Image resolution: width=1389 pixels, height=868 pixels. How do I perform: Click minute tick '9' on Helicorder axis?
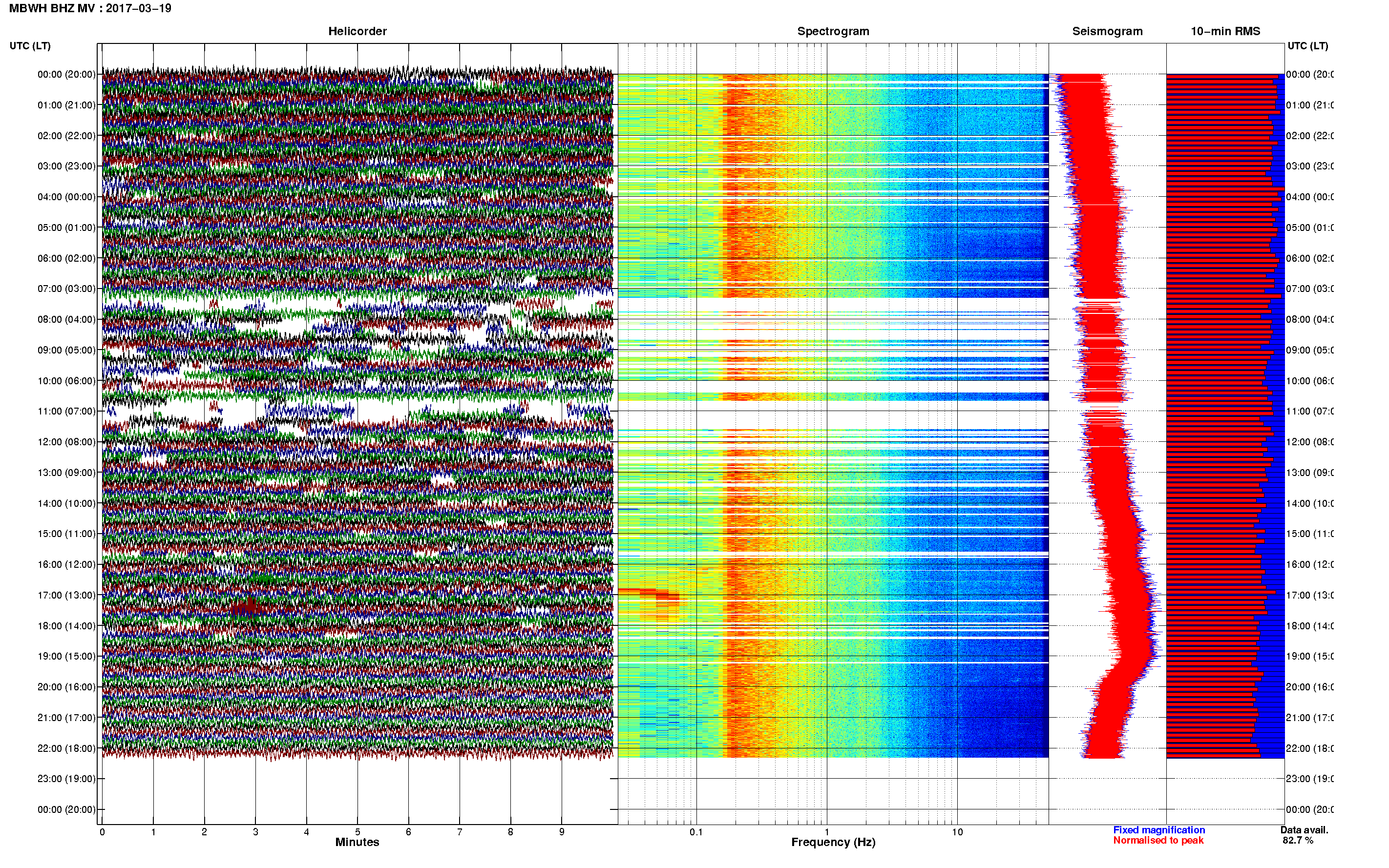click(562, 832)
